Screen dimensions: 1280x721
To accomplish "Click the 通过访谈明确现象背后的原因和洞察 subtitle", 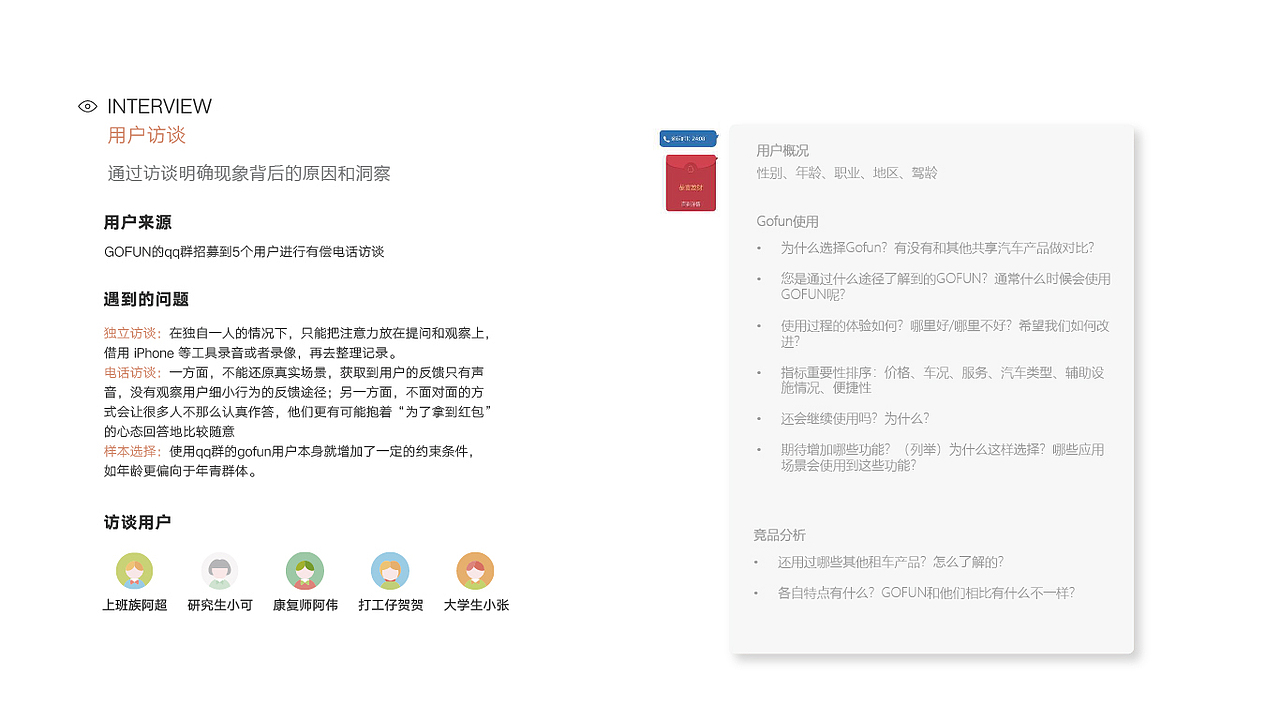I will click(x=249, y=173).
